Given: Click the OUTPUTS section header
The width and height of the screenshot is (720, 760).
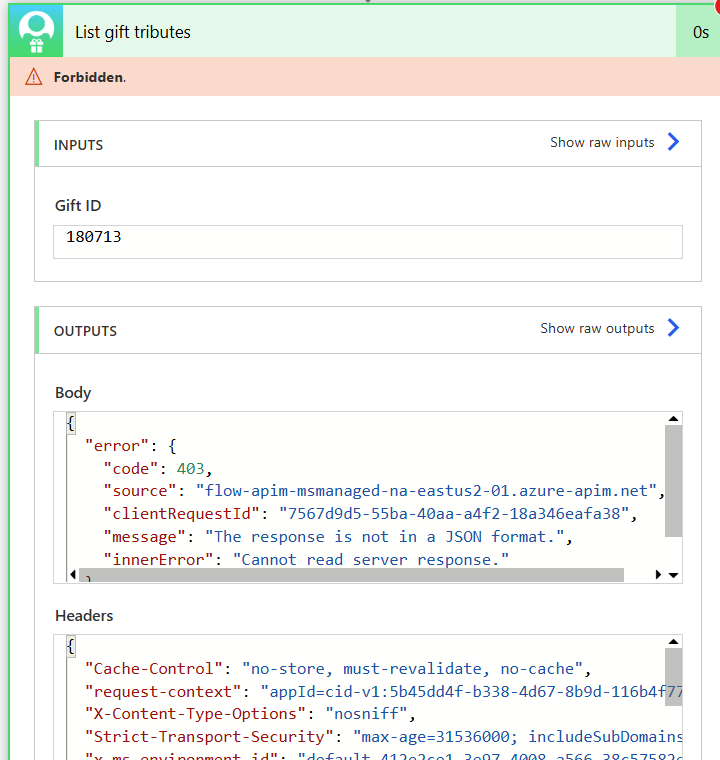Looking at the screenshot, I should [x=85, y=331].
